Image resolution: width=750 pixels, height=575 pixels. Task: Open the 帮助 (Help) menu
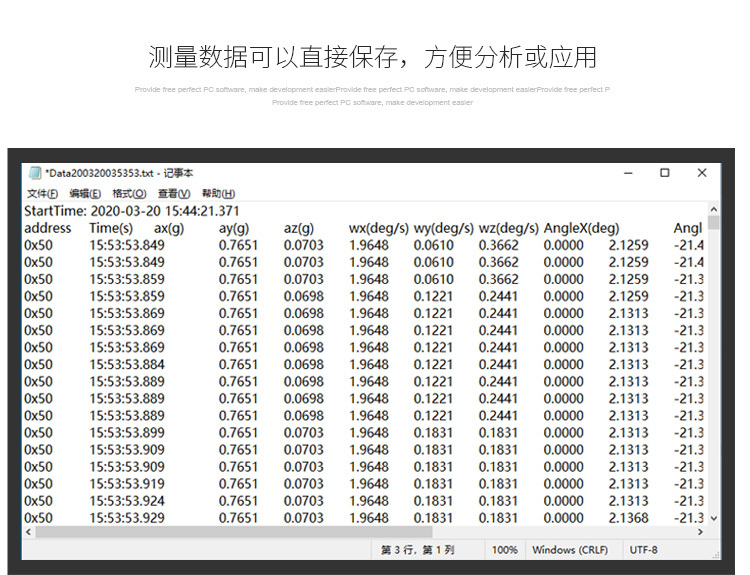point(218,193)
